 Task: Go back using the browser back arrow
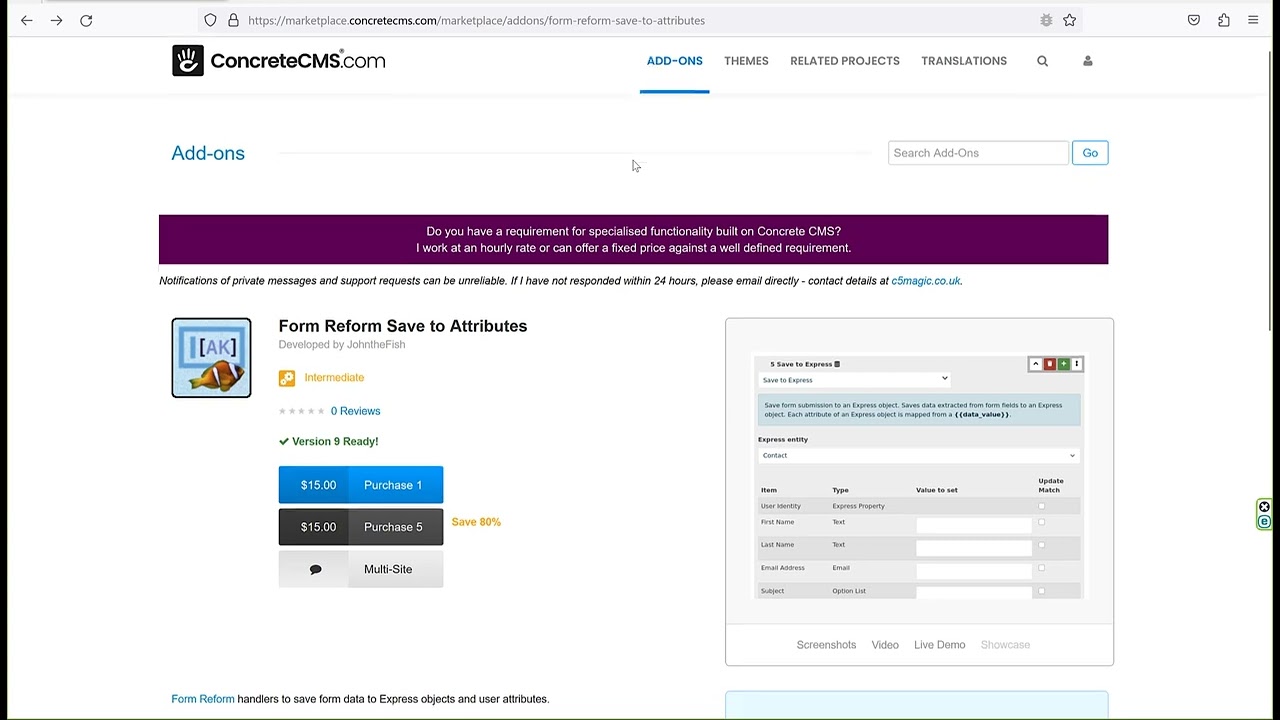[27, 20]
